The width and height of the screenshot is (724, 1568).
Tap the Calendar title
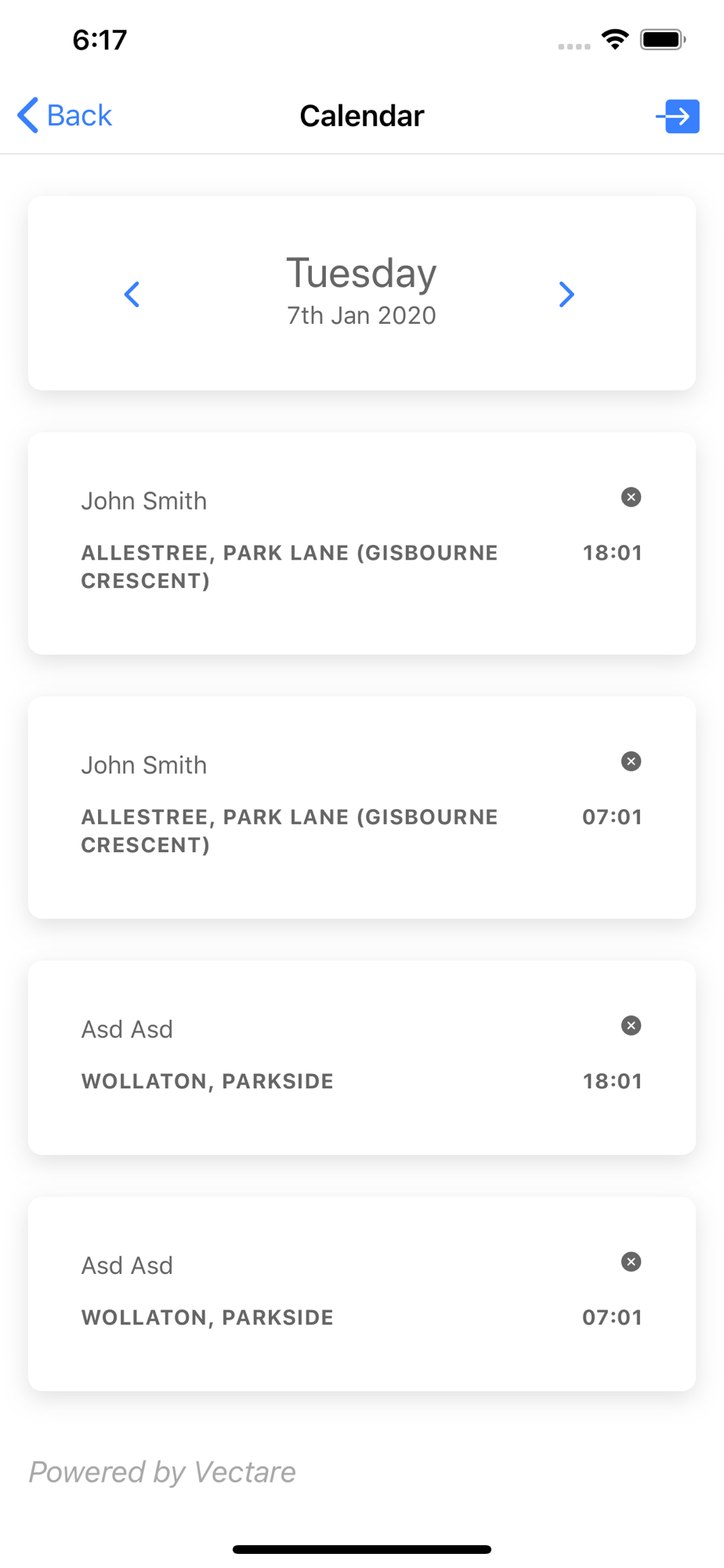362,116
